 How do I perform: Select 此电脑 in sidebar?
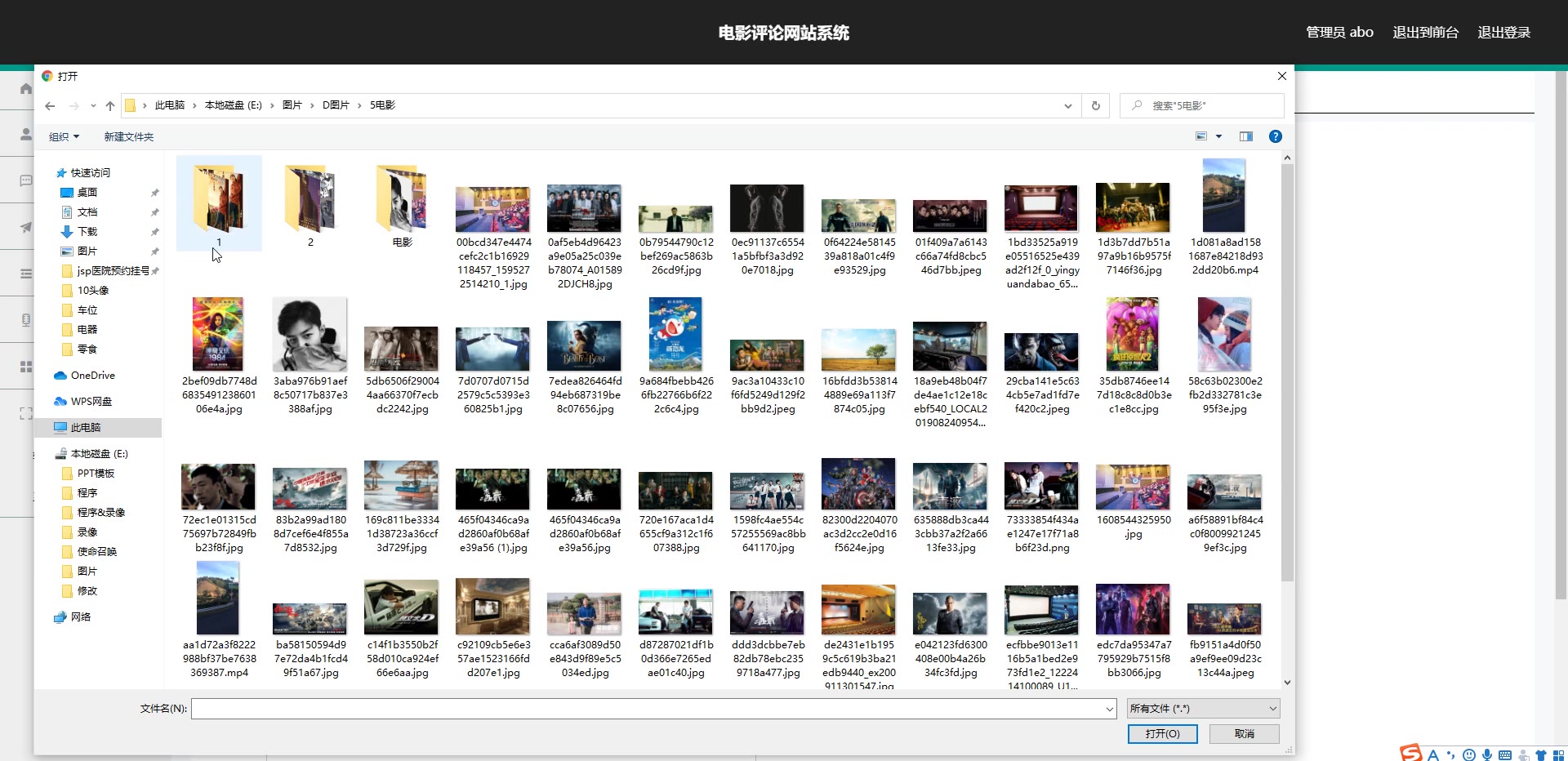(x=85, y=428)
